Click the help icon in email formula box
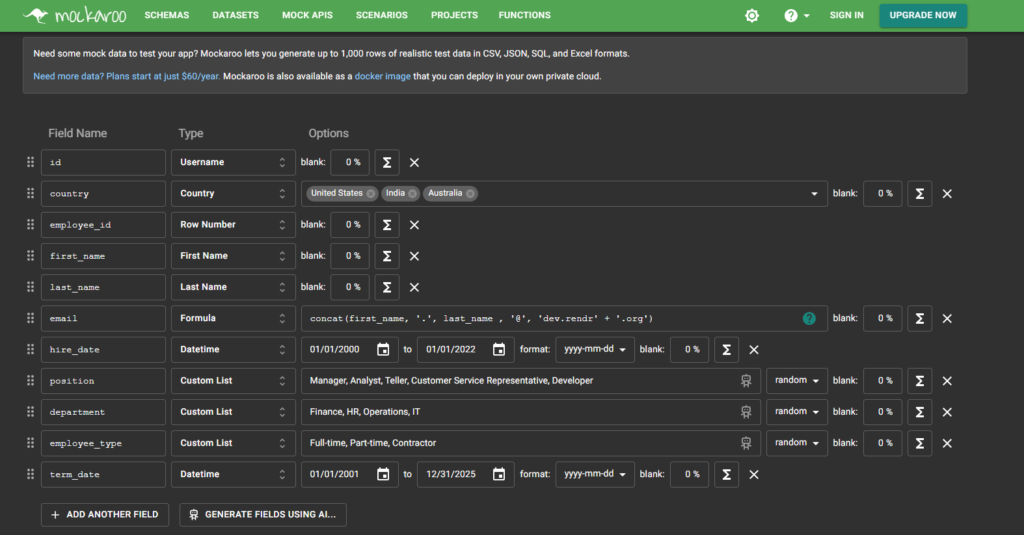 (809, 319)
